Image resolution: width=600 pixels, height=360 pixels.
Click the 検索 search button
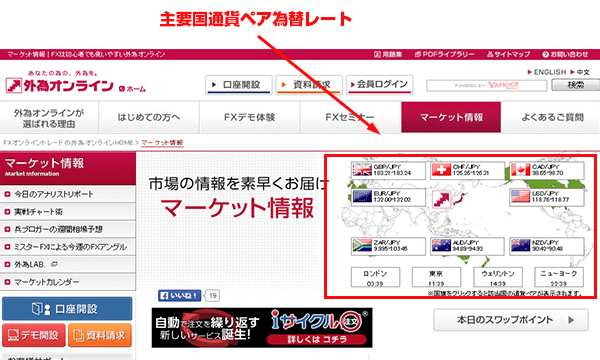pyautogui.click(x=576, y=85)
